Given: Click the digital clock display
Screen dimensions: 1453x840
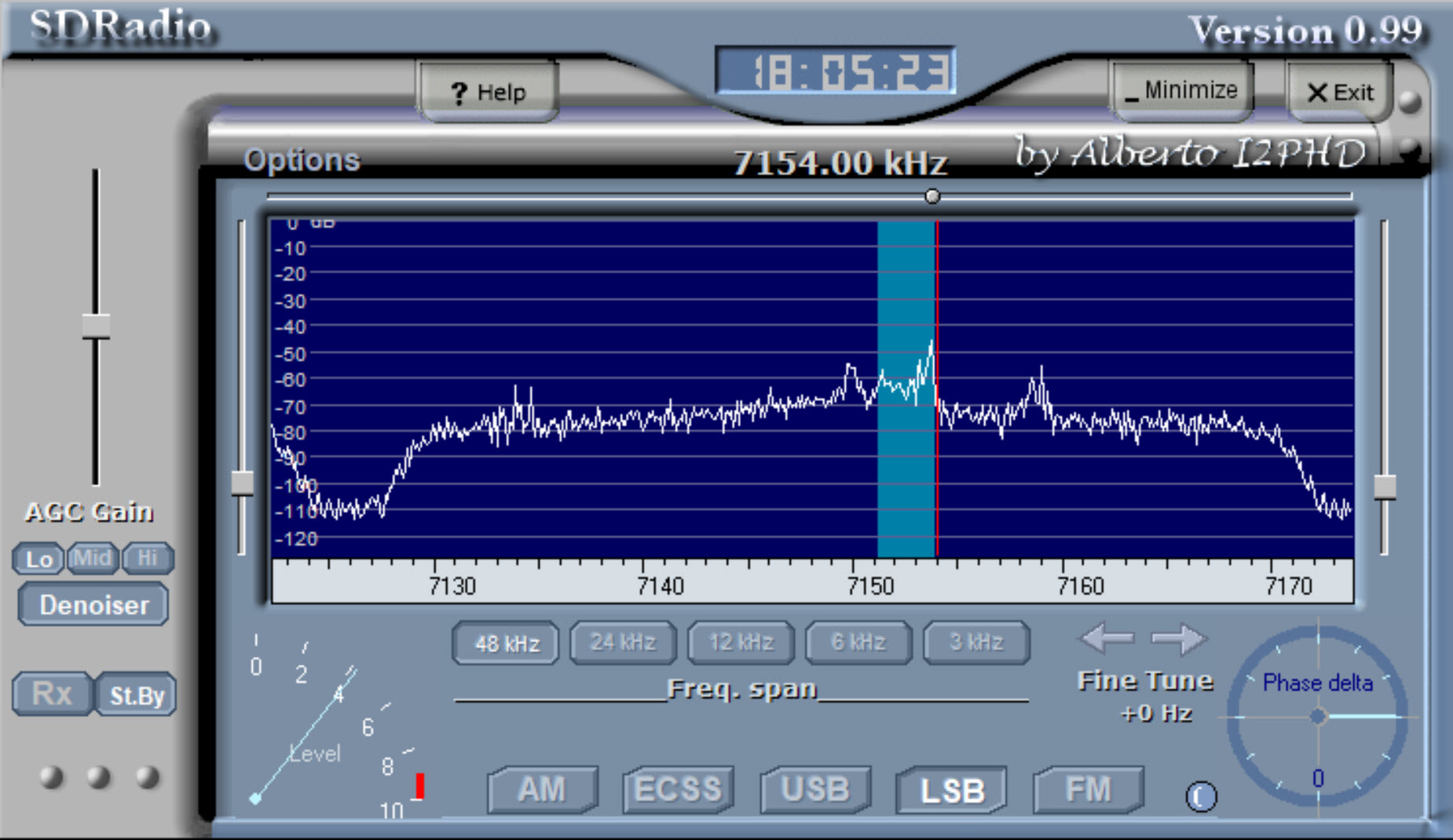Looking at the screenshot, I should click(835, 71).
